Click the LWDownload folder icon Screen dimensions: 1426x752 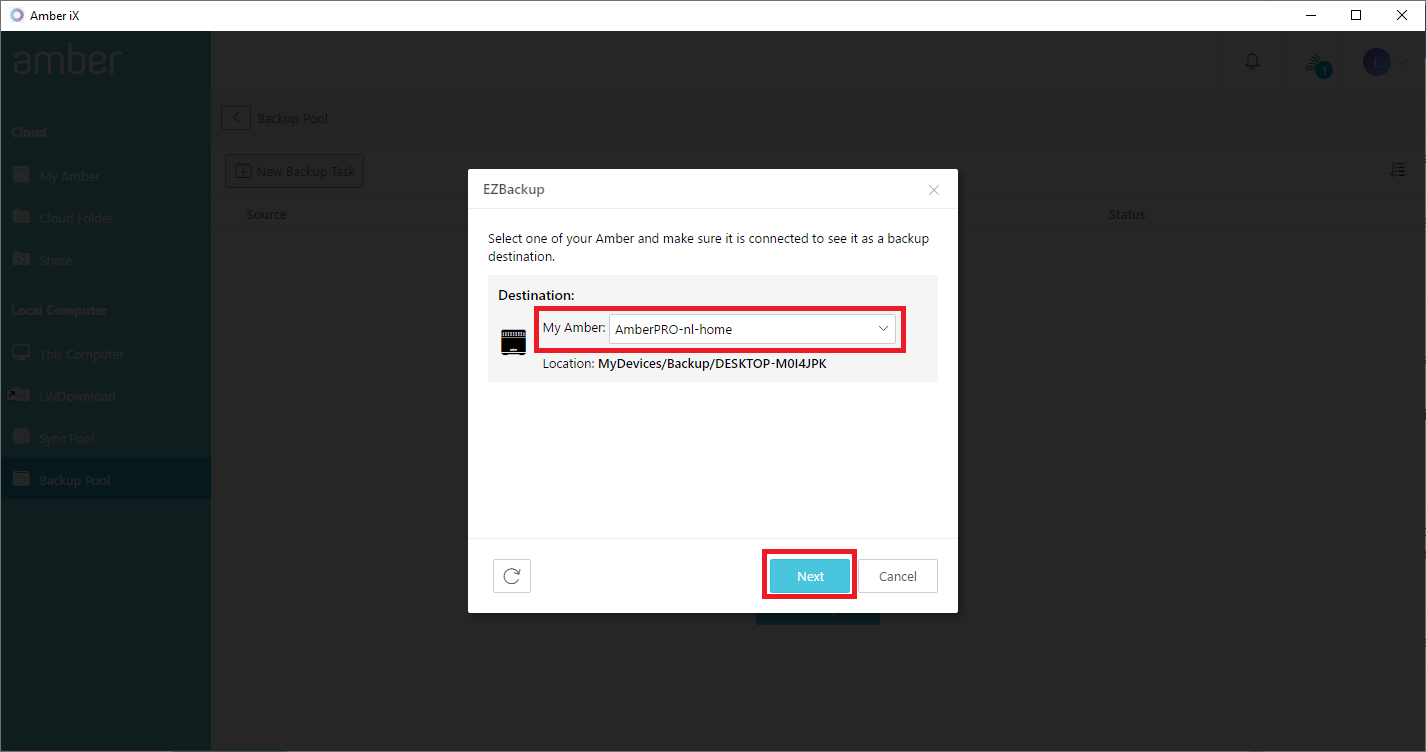point(20,395)
